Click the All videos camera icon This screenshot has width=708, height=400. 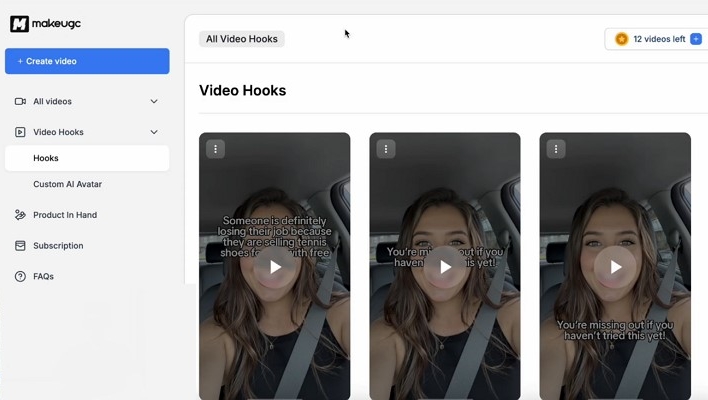20,101
